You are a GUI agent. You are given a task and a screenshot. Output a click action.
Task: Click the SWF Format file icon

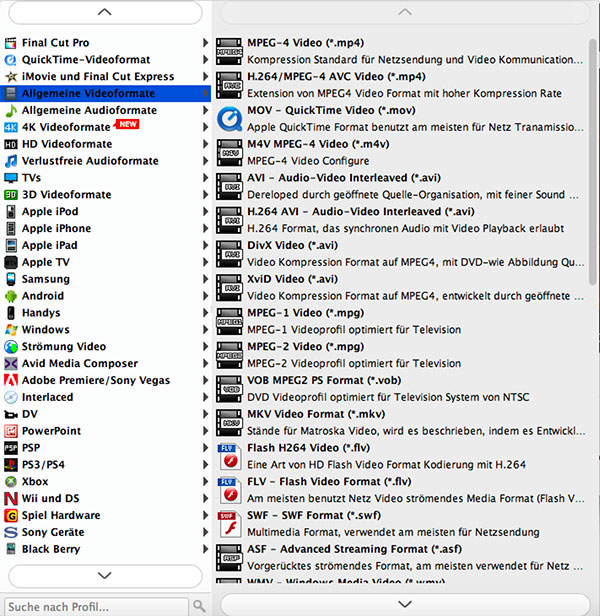pyautogui.click(x=229, y=524)
